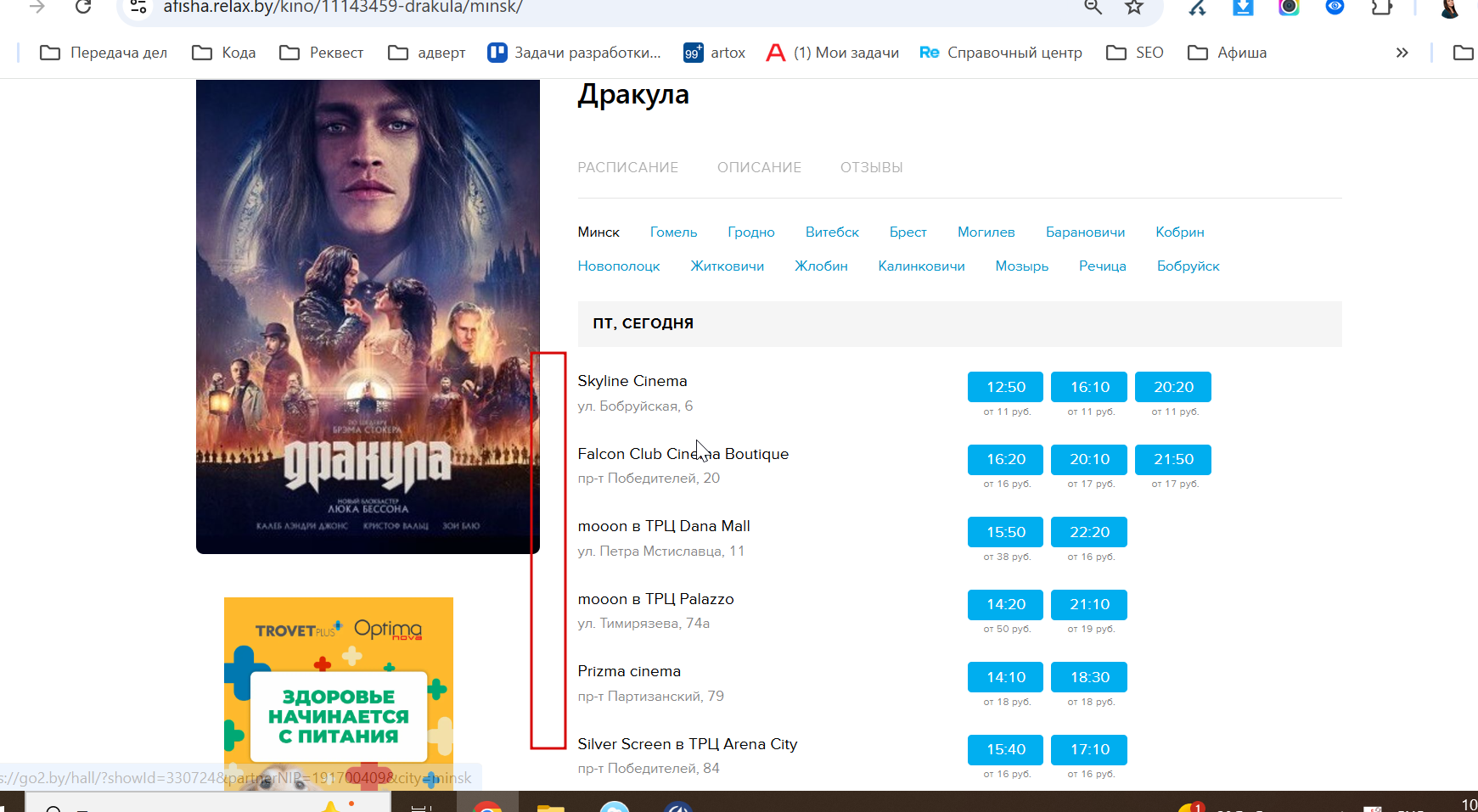Screen dimensions: 1478x812
Task: Select city Мозырь
Action: [1022, 266]
